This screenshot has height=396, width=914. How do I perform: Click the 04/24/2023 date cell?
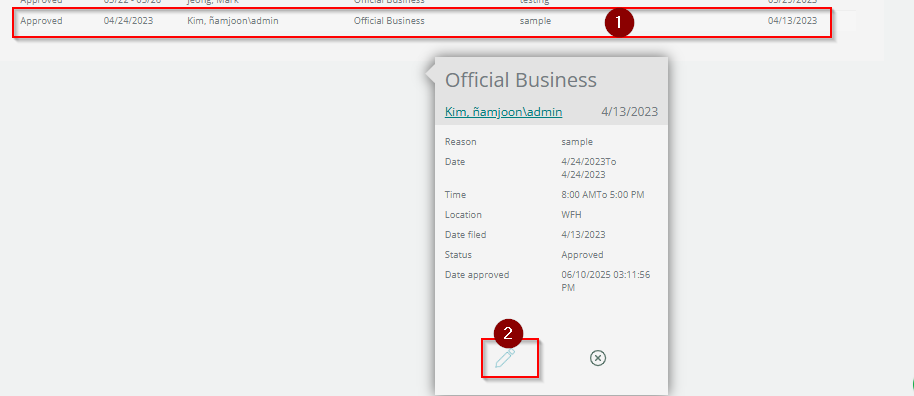128,21
